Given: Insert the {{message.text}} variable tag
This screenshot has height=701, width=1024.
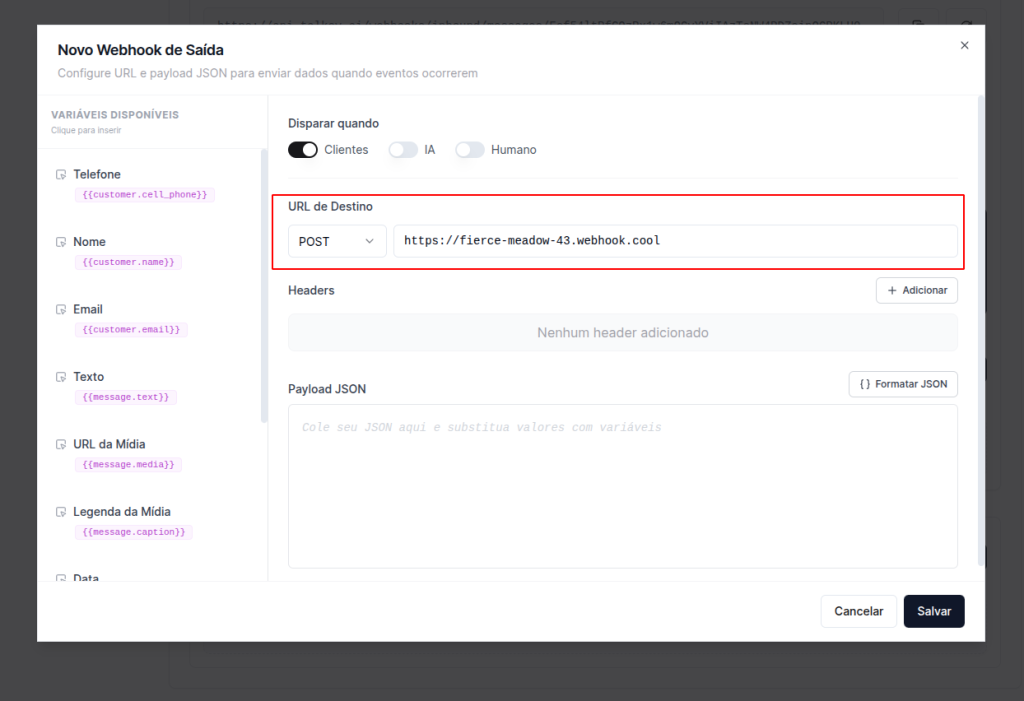Looking at the screenshot, I should (126, 397).
